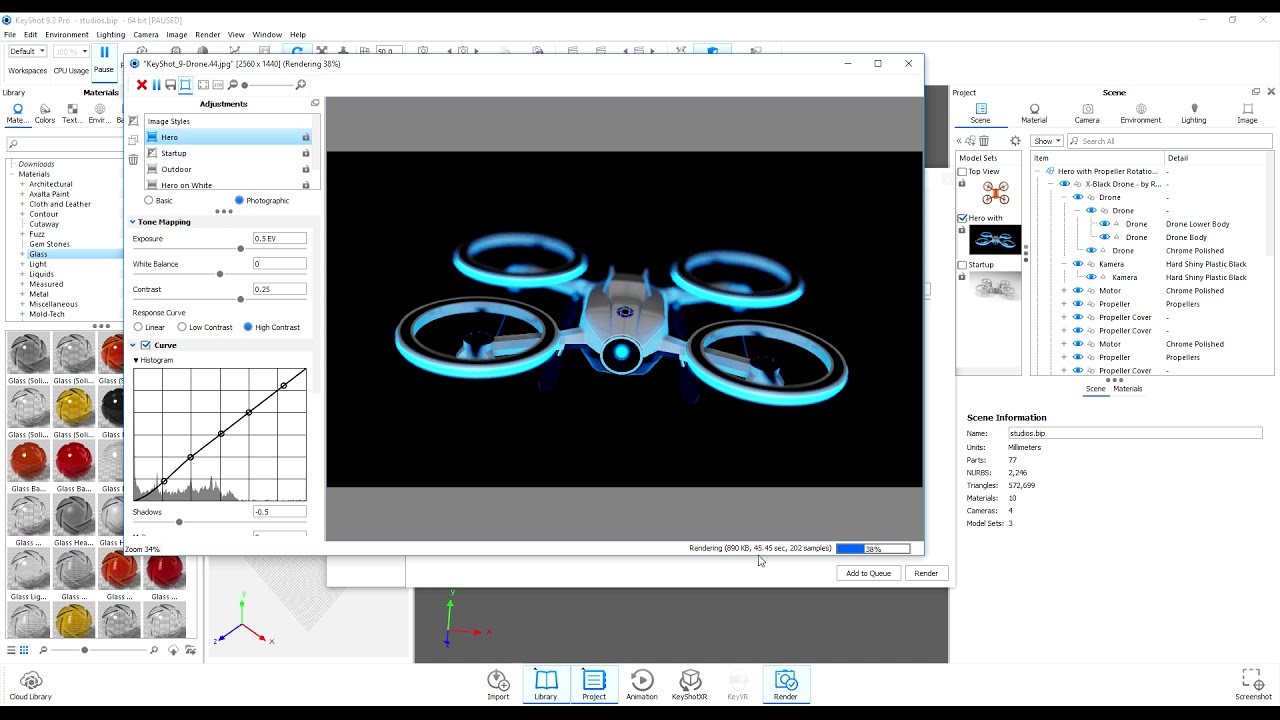1280x720 pixels.
Task: Collapse the Histogram disclosure triangle
Action: click(136, 360)
